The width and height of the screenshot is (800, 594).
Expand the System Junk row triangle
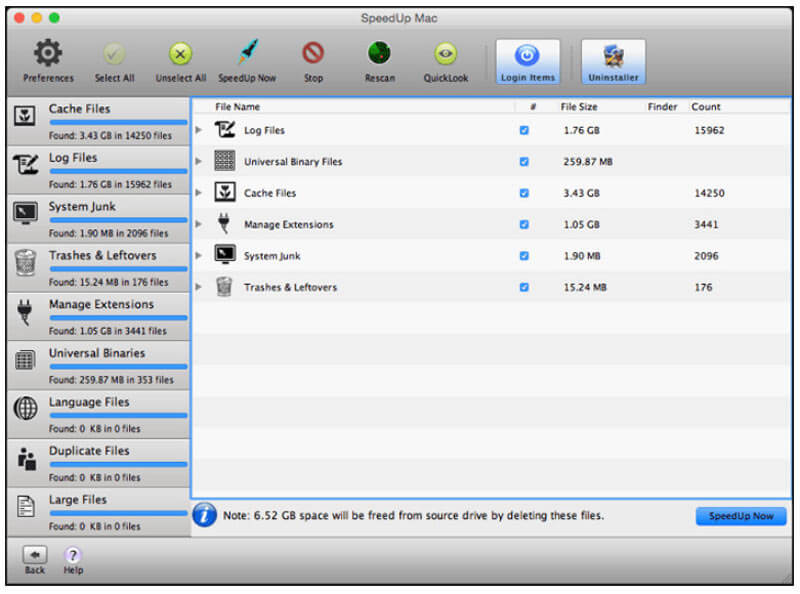(x=199, y=256)
